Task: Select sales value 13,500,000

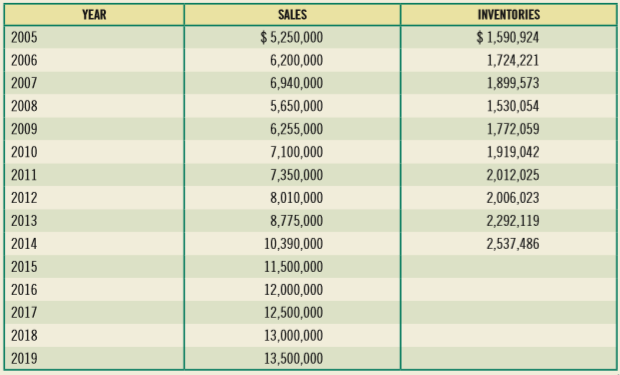Action: click(x=293, y=359)
